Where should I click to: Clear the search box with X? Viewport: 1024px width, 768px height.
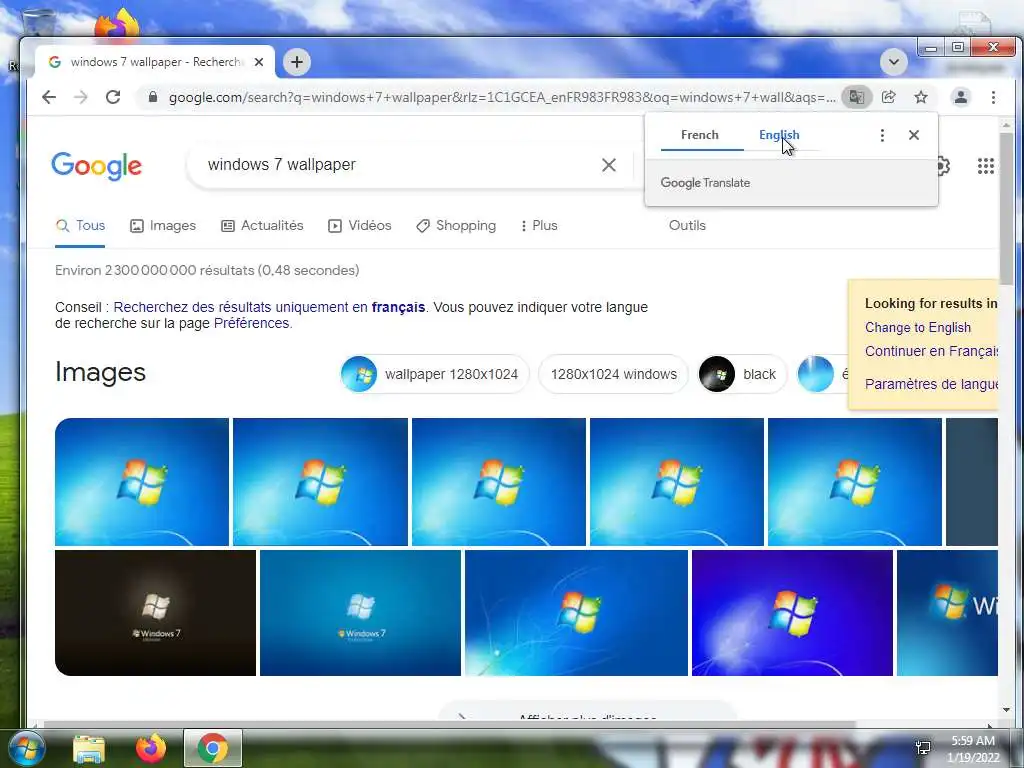click(609, 165)
